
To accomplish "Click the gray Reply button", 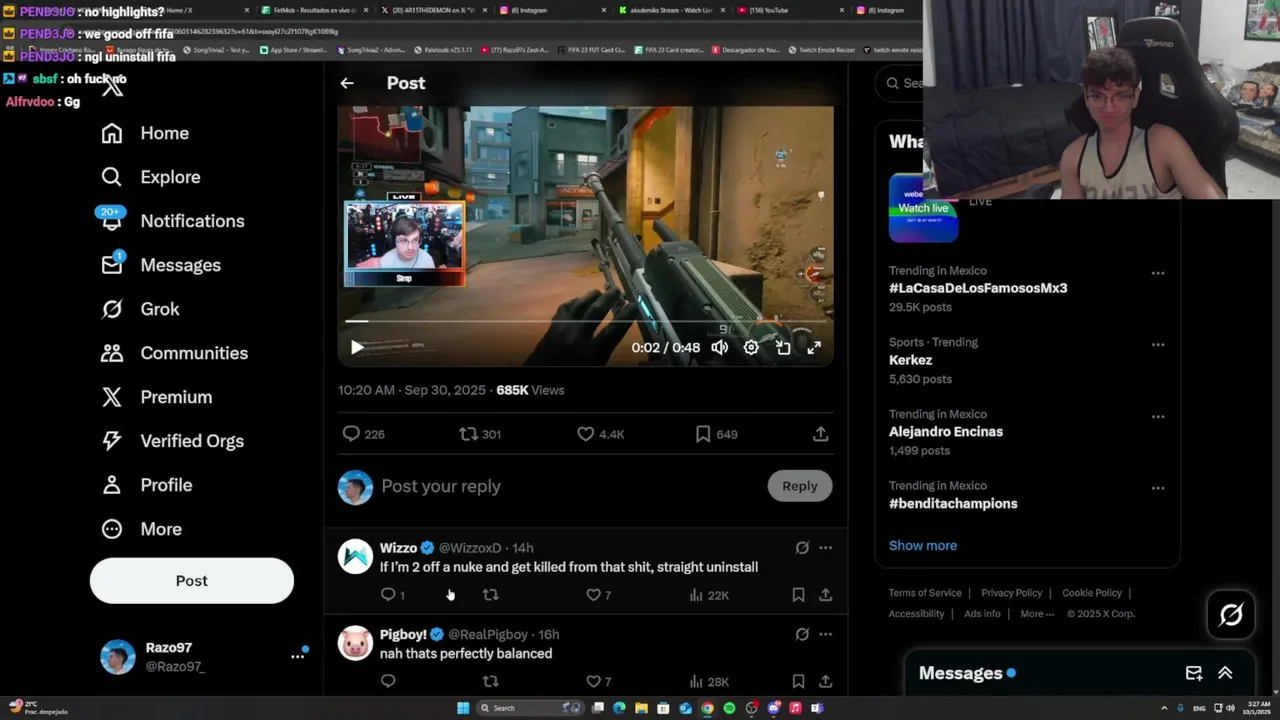I will click(799, 486).
